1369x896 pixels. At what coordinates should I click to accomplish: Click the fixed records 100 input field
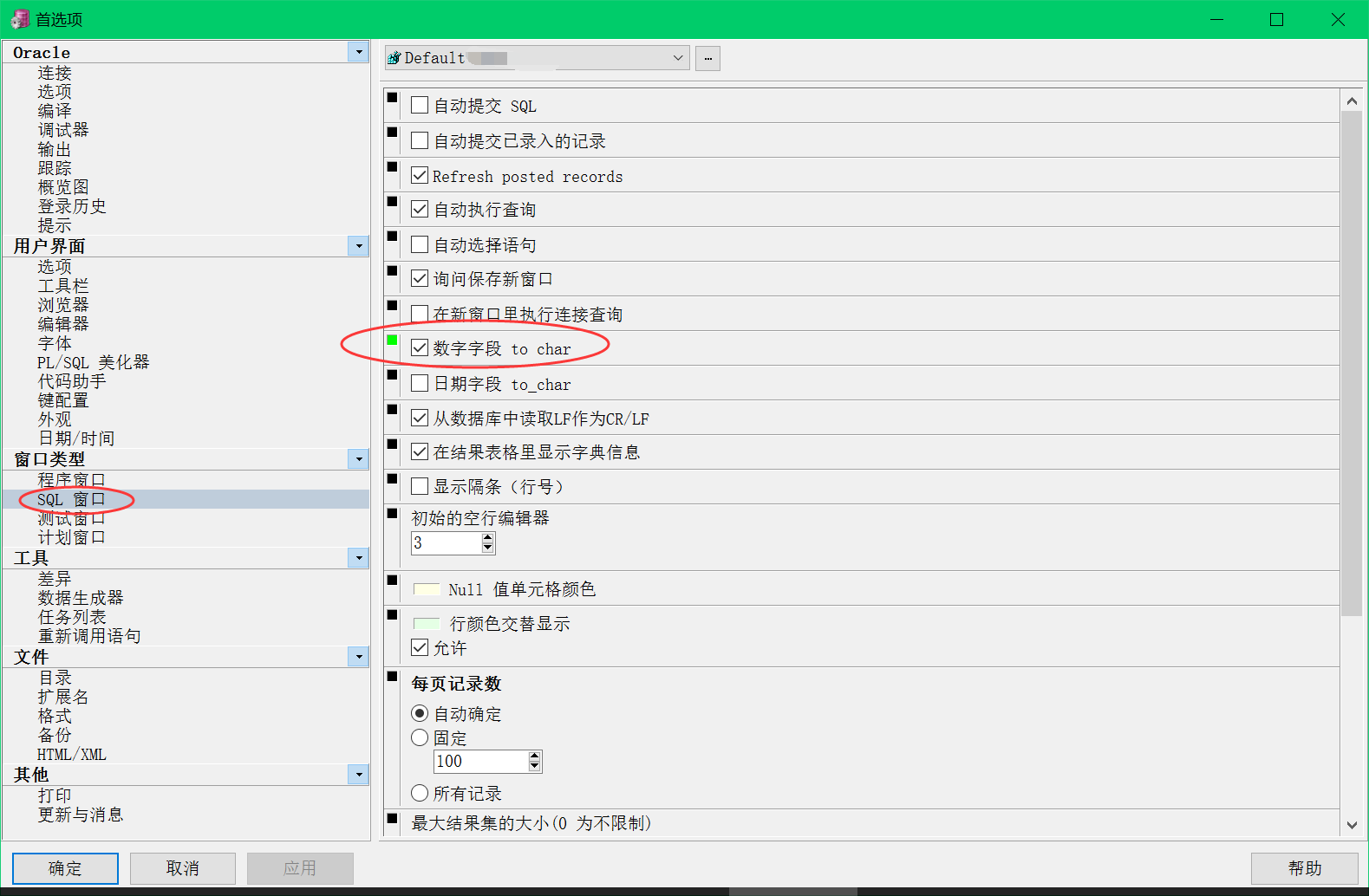tap(480, 761)
